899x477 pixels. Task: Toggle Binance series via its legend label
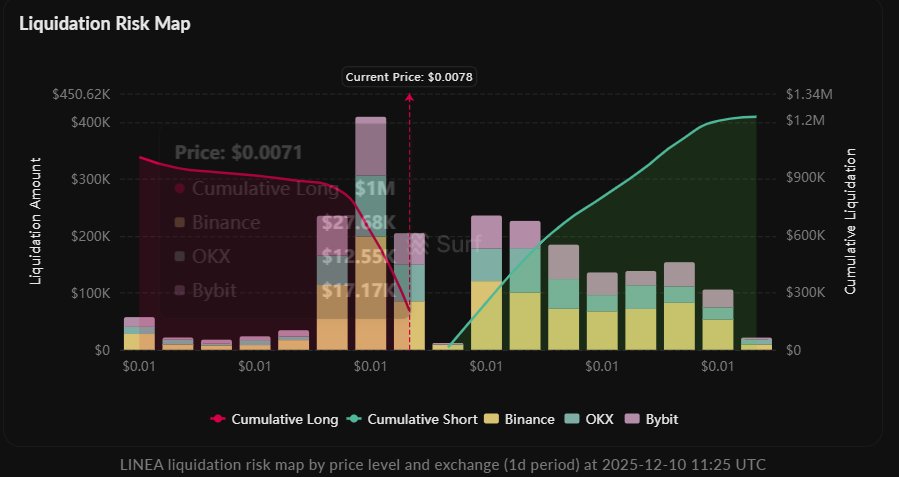pos(526,419)
